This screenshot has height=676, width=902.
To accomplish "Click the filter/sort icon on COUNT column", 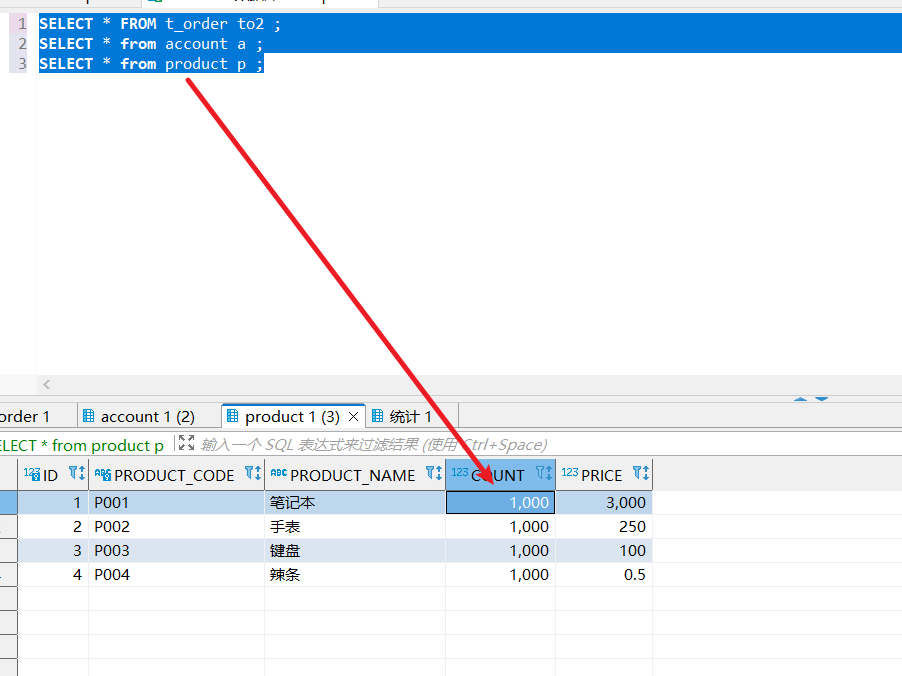I will pyautogui.click(x=543, y=474).
